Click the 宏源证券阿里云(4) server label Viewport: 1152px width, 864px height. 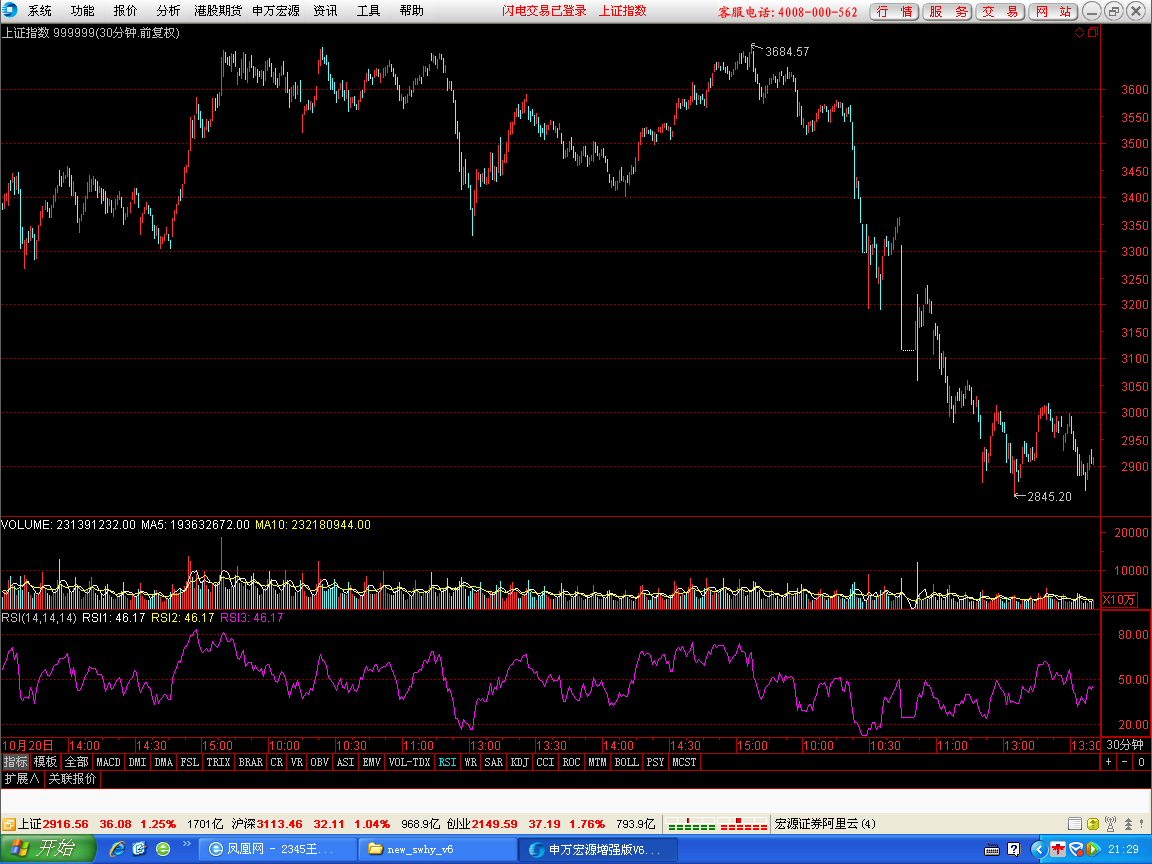coord(825,824)
